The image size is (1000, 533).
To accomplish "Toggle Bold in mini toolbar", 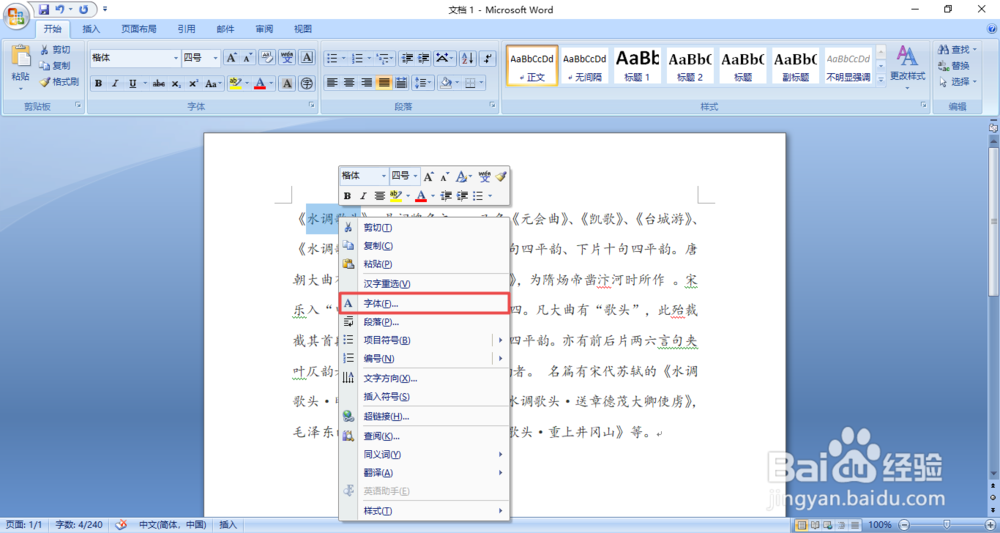I will coord(347,196).
